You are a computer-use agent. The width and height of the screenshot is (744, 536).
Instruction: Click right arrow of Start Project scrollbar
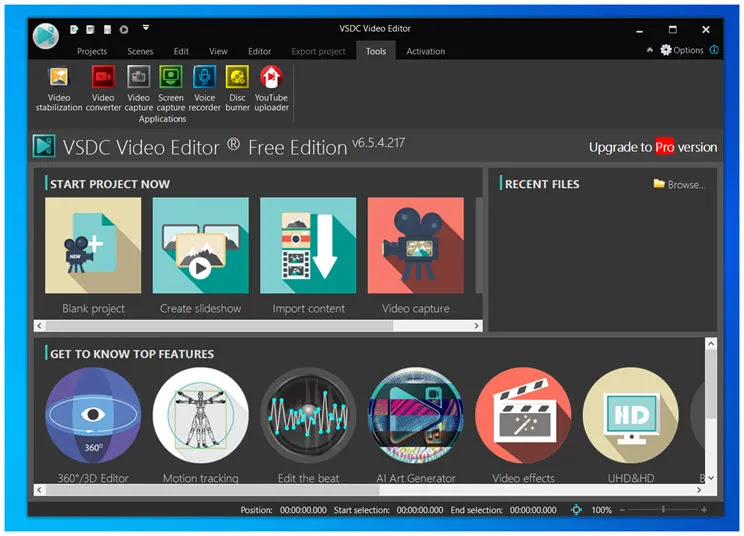[x=476, y=326]
